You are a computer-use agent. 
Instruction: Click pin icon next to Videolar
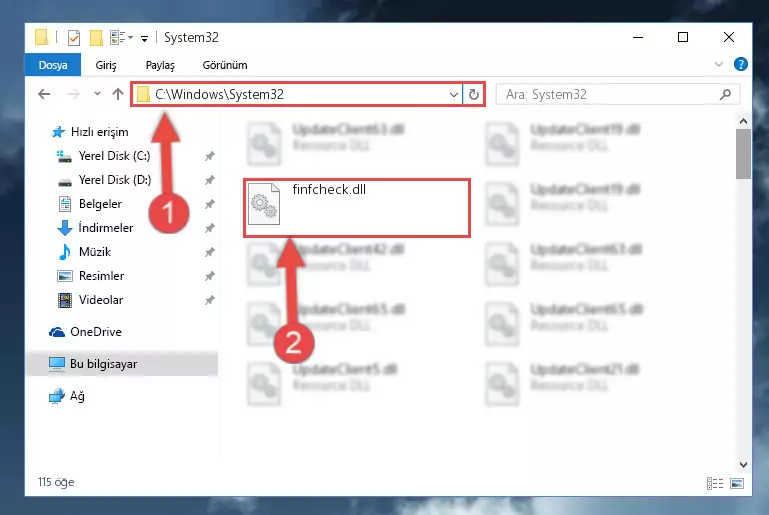(x=209, y=300)
